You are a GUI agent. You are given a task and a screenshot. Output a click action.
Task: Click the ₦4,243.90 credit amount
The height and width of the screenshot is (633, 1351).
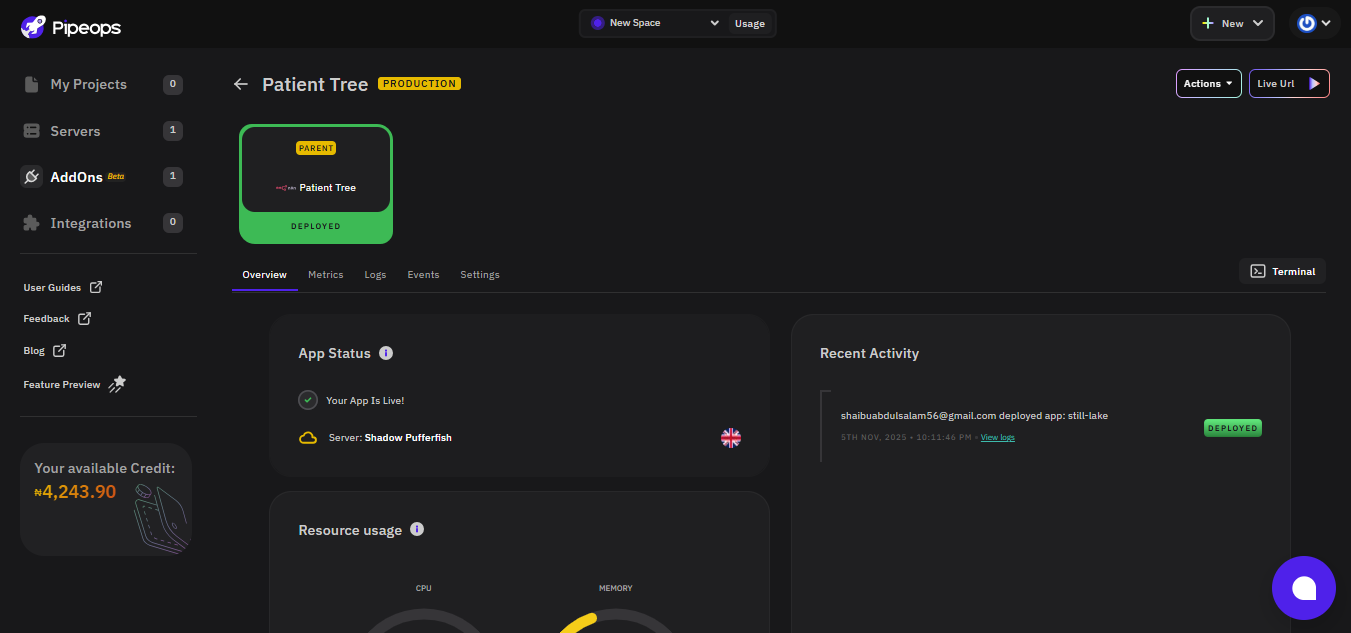click(x=75, y=492)
